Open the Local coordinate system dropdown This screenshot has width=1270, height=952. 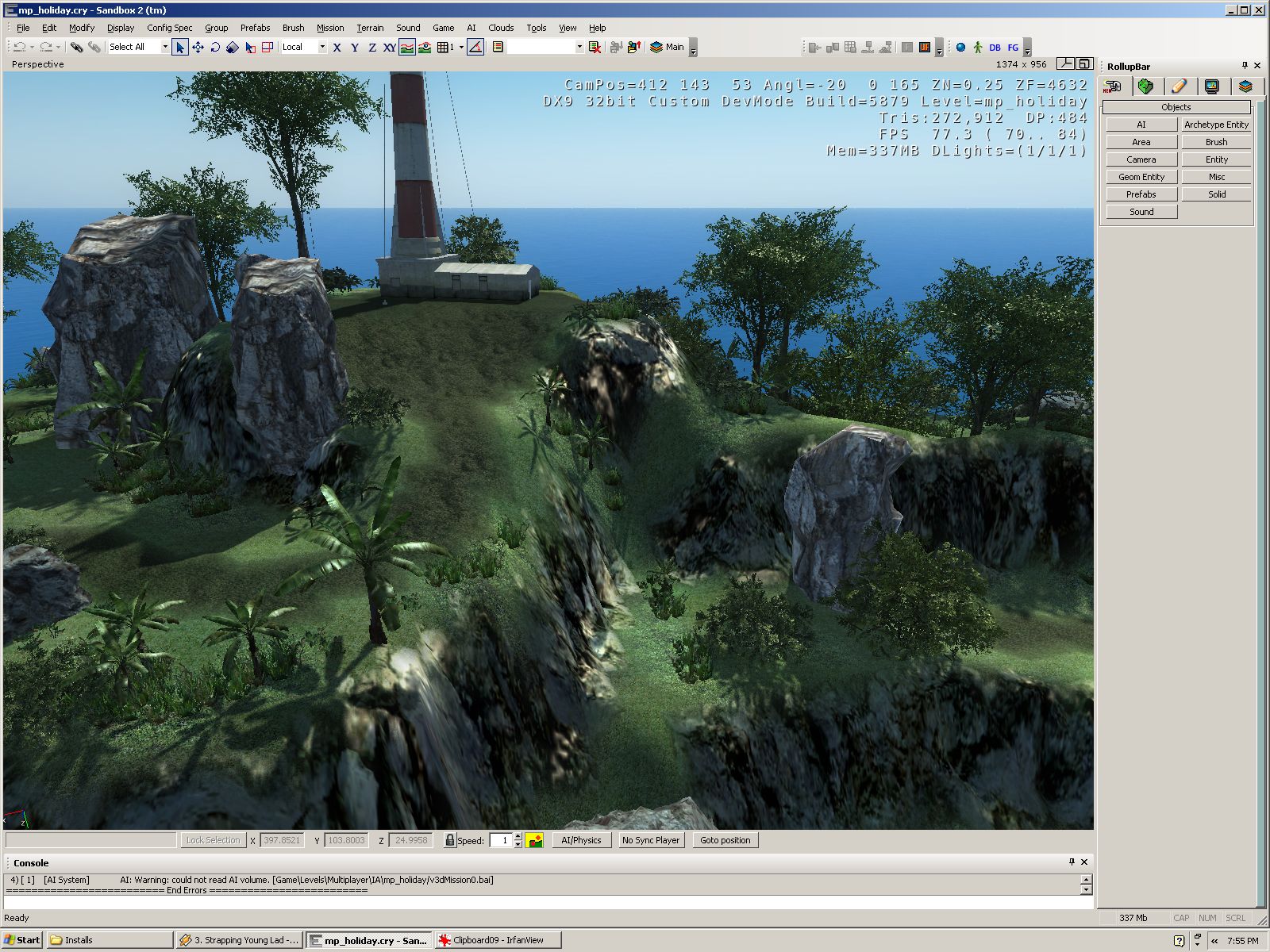pos(322,48)
